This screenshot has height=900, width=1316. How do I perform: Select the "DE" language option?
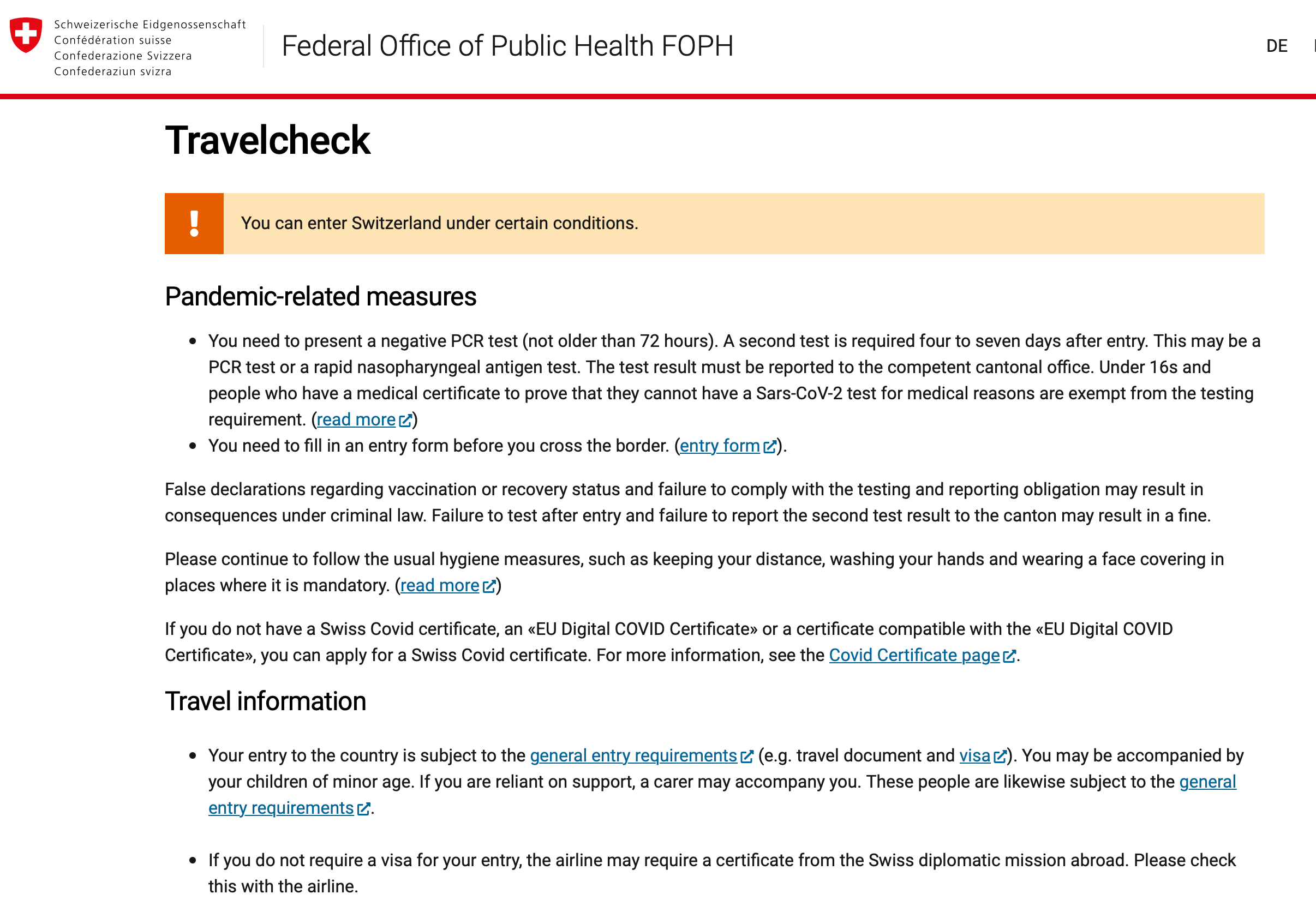[x=1277, y=45]
